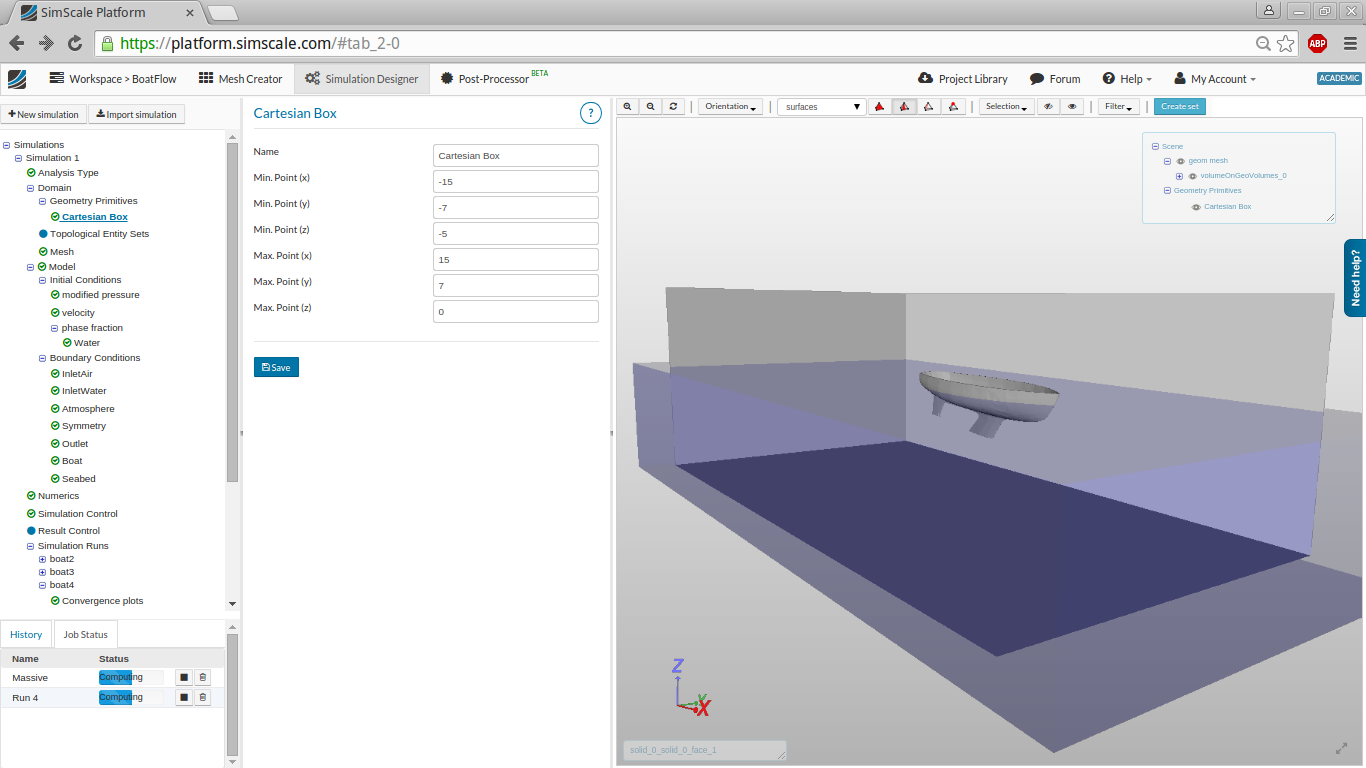Bookmark this page with the star icon
The width and height of the screenshot is (1366, 768).
(x=1286, y=44)
